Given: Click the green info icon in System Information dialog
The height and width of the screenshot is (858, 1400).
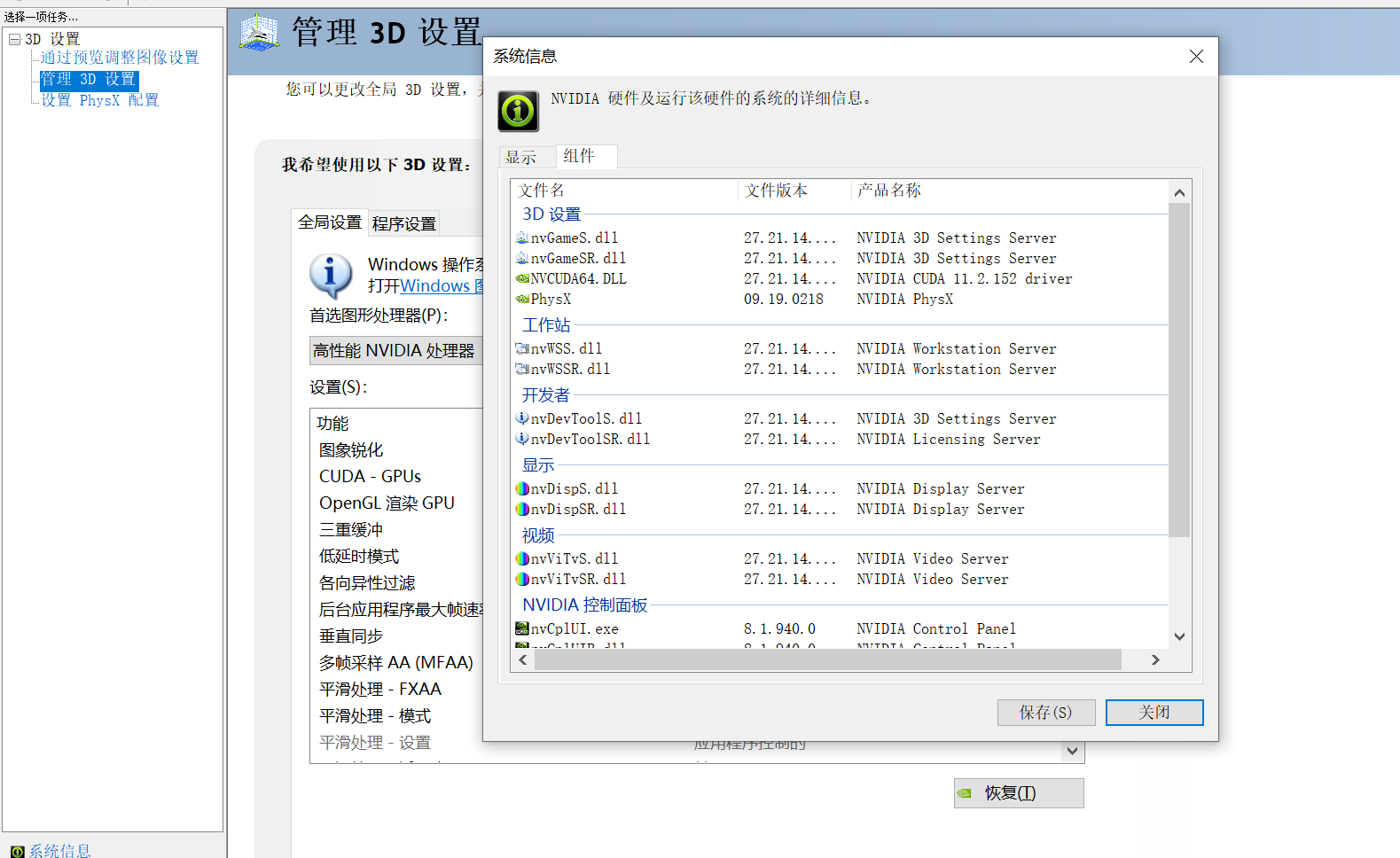Looking at the screenshot, I should [518, 111].
